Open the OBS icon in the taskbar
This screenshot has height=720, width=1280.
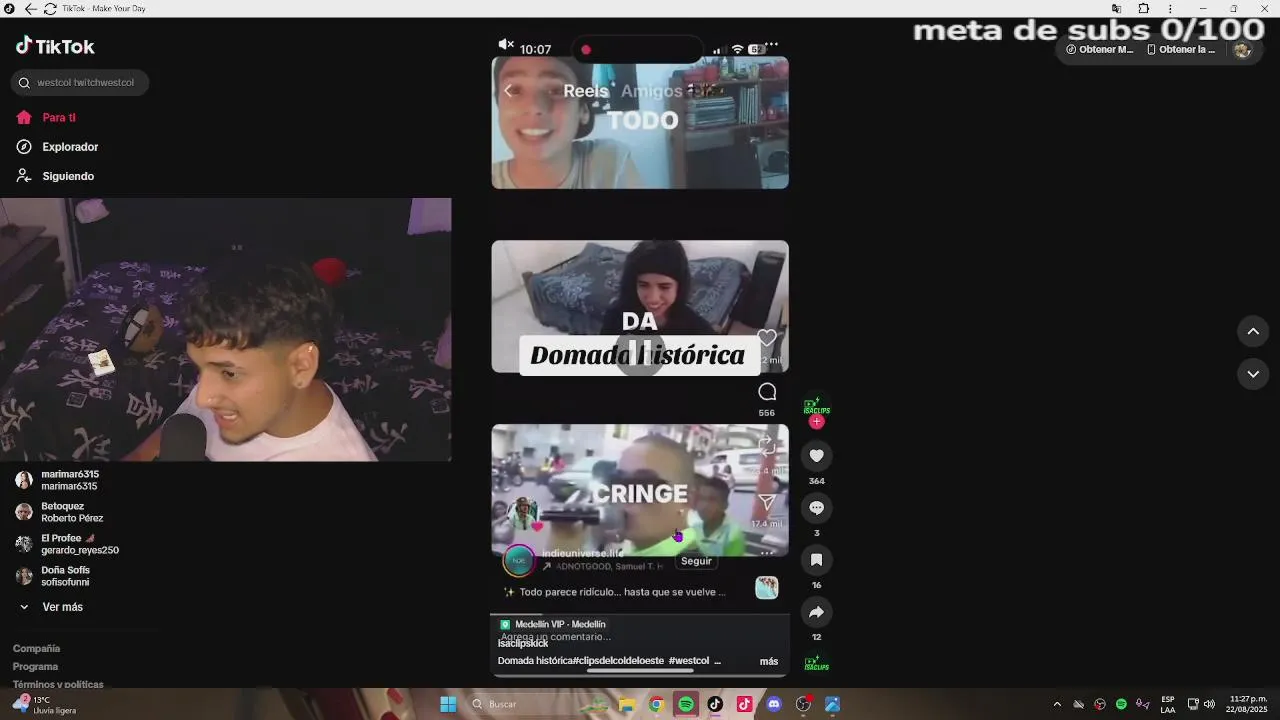803,704
